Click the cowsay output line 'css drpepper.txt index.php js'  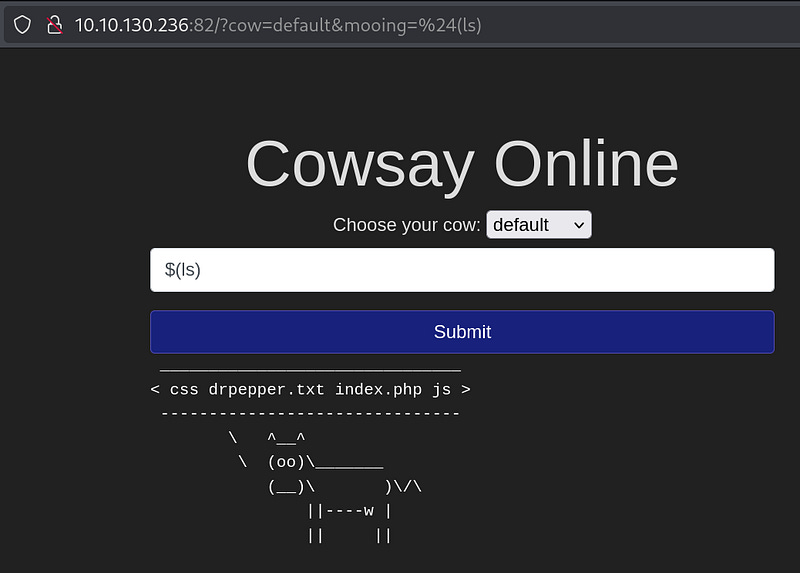click(x=310, y=389)
